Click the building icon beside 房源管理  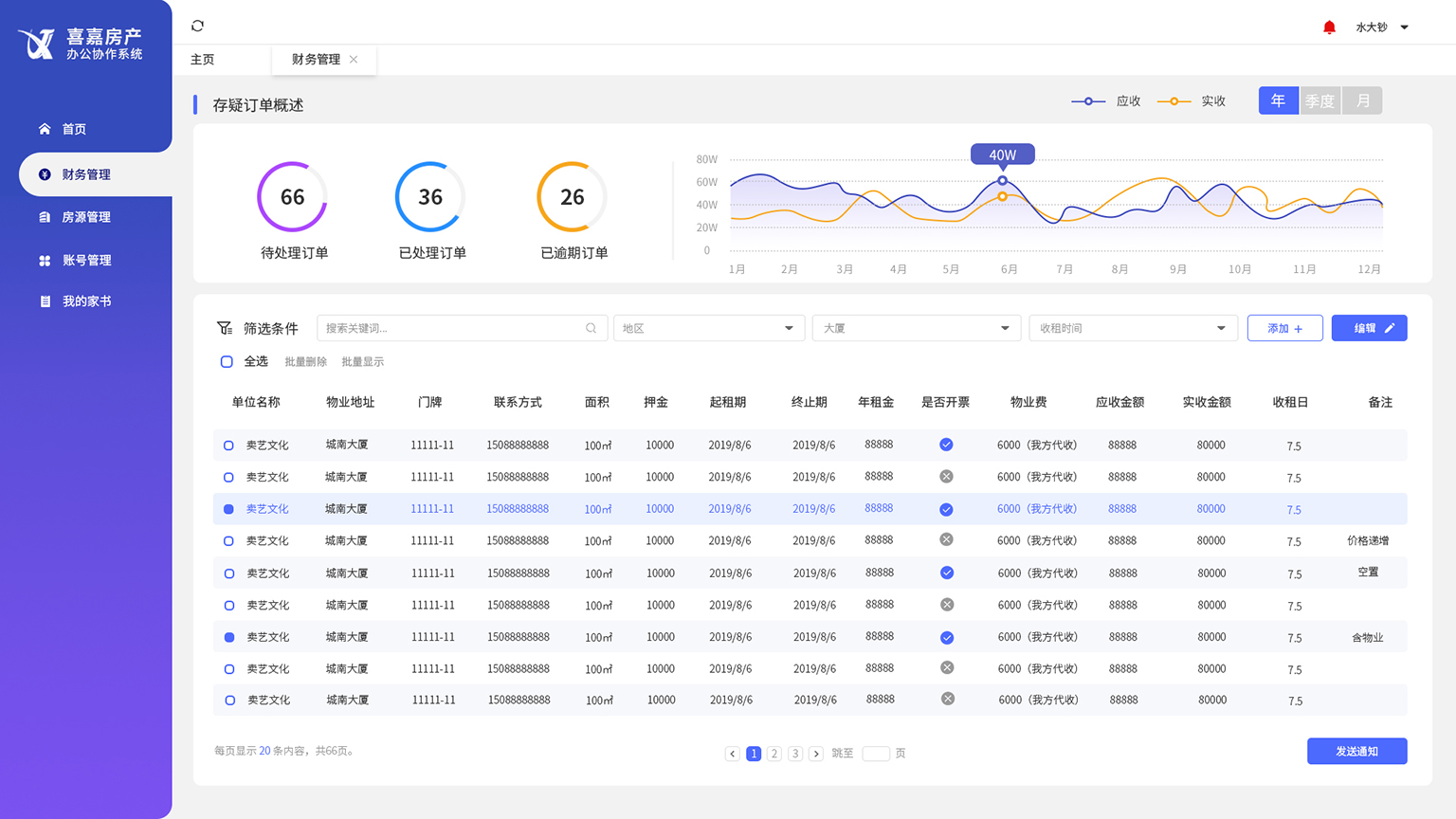click(x=45, y=217)
